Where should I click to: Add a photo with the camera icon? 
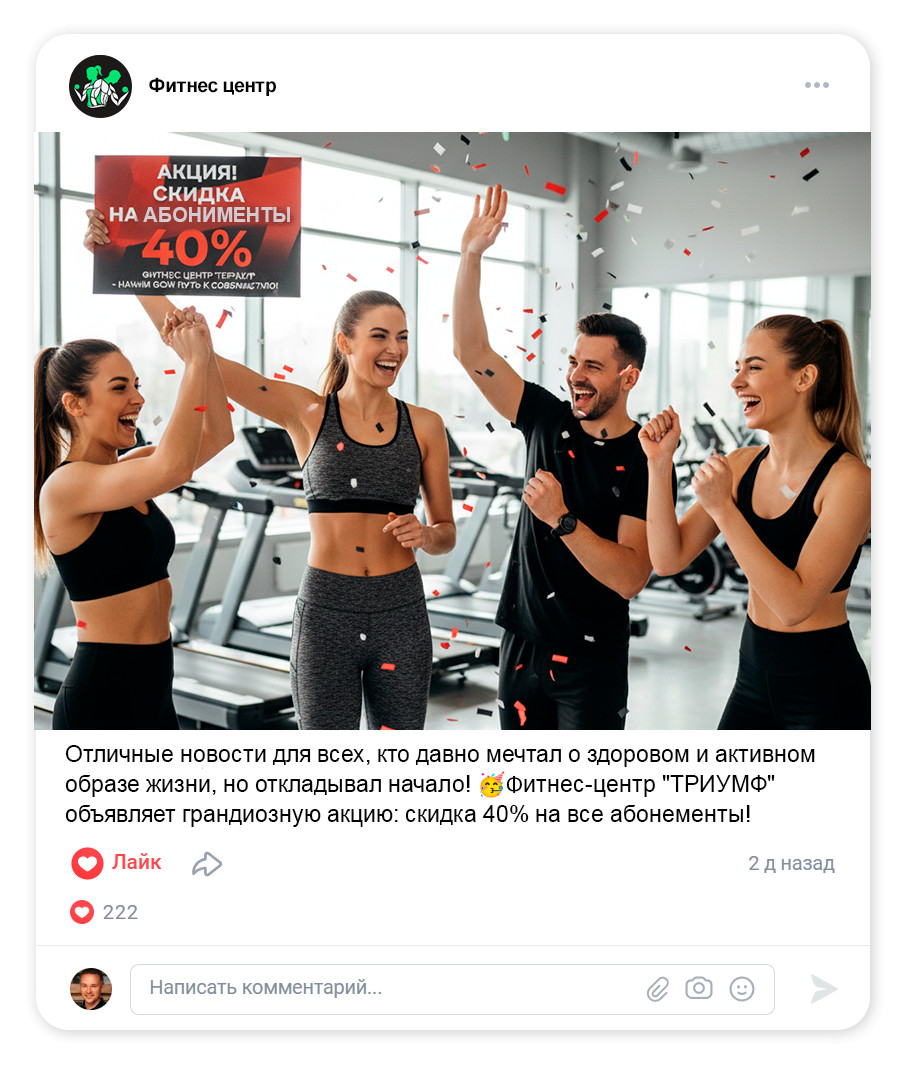point(698,988)
